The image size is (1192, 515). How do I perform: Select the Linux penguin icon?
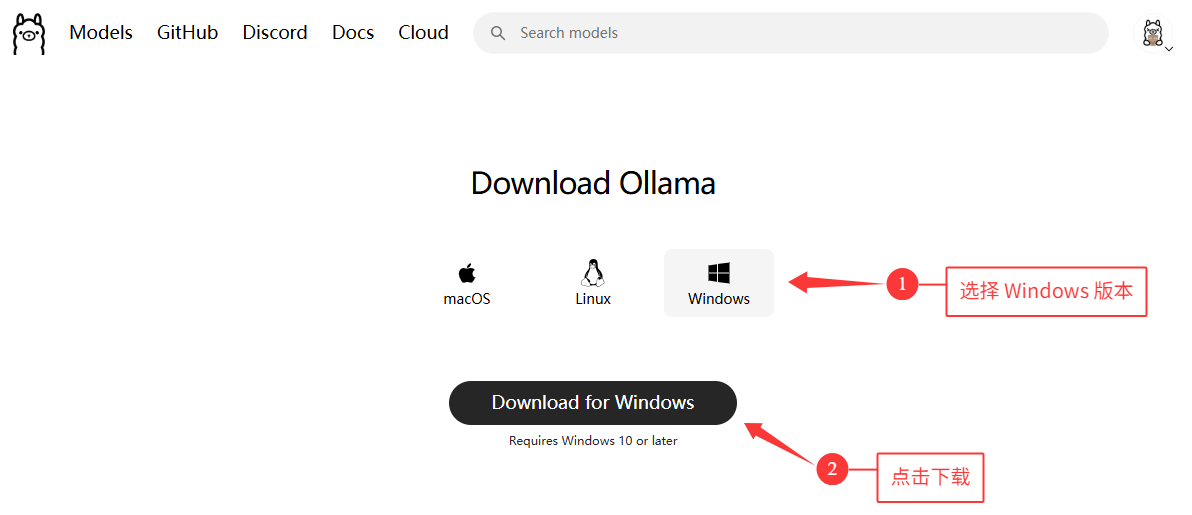593,272
